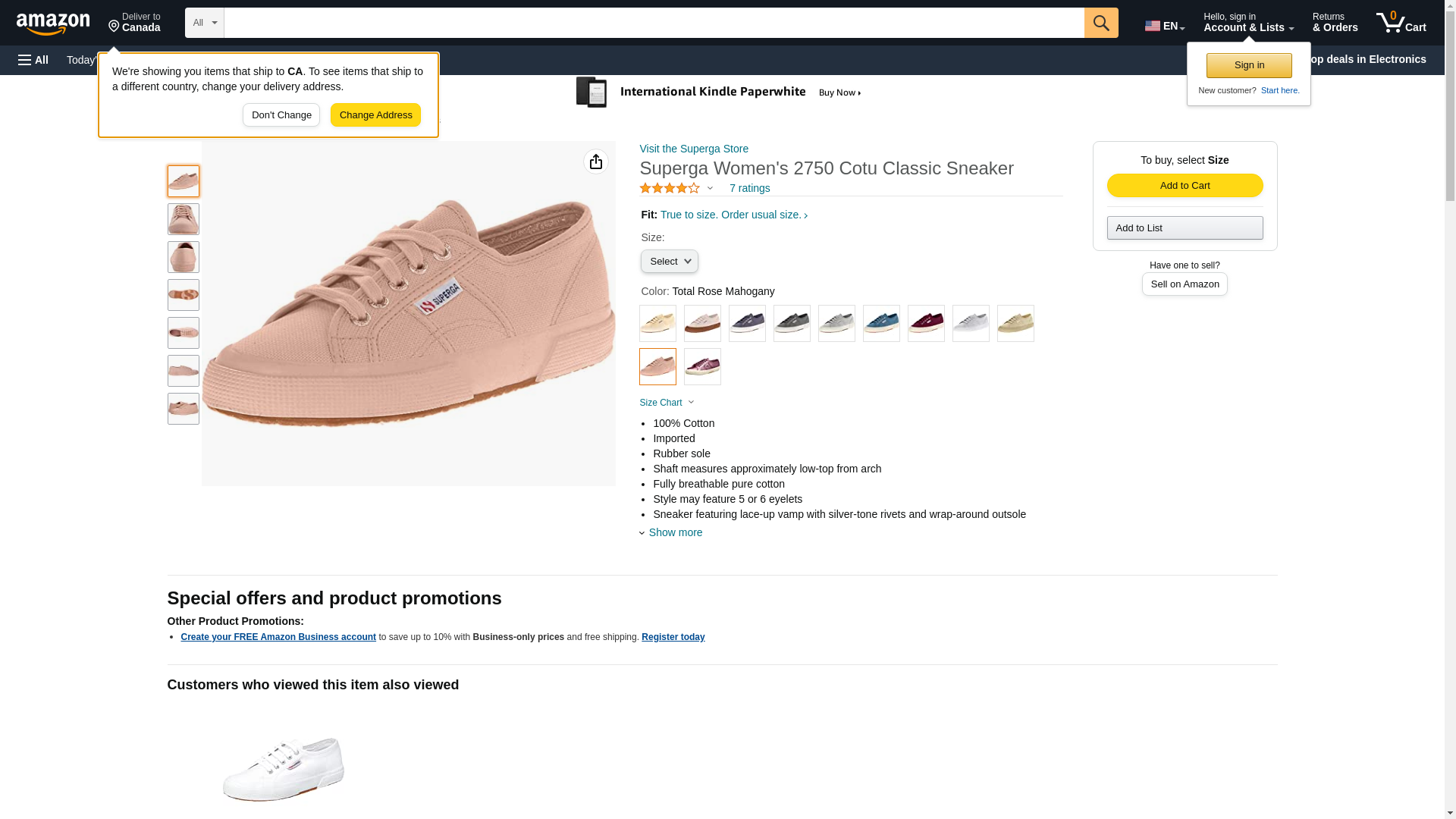Image resolution: width=1456 pixels, height=819 pixels.
Task: Select the EN language flag icon
Action: coord(1153,26)
